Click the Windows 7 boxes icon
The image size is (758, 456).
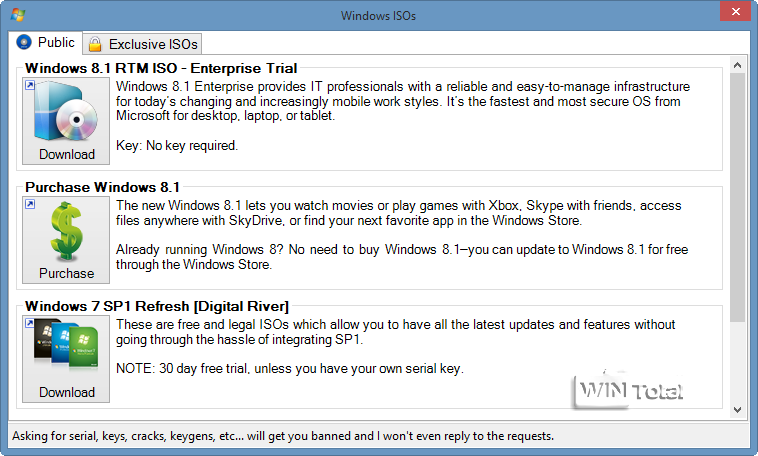click(66, 350)
